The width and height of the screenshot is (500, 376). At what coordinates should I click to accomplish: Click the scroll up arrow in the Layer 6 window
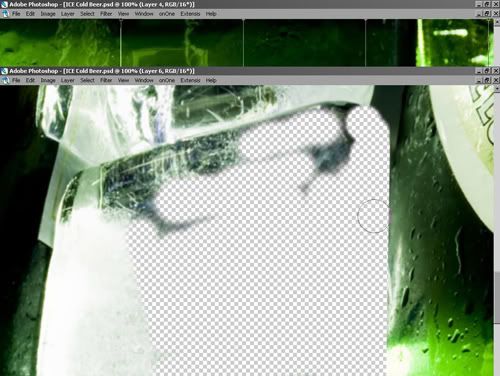pyautogui.click(x=497, y=88)
